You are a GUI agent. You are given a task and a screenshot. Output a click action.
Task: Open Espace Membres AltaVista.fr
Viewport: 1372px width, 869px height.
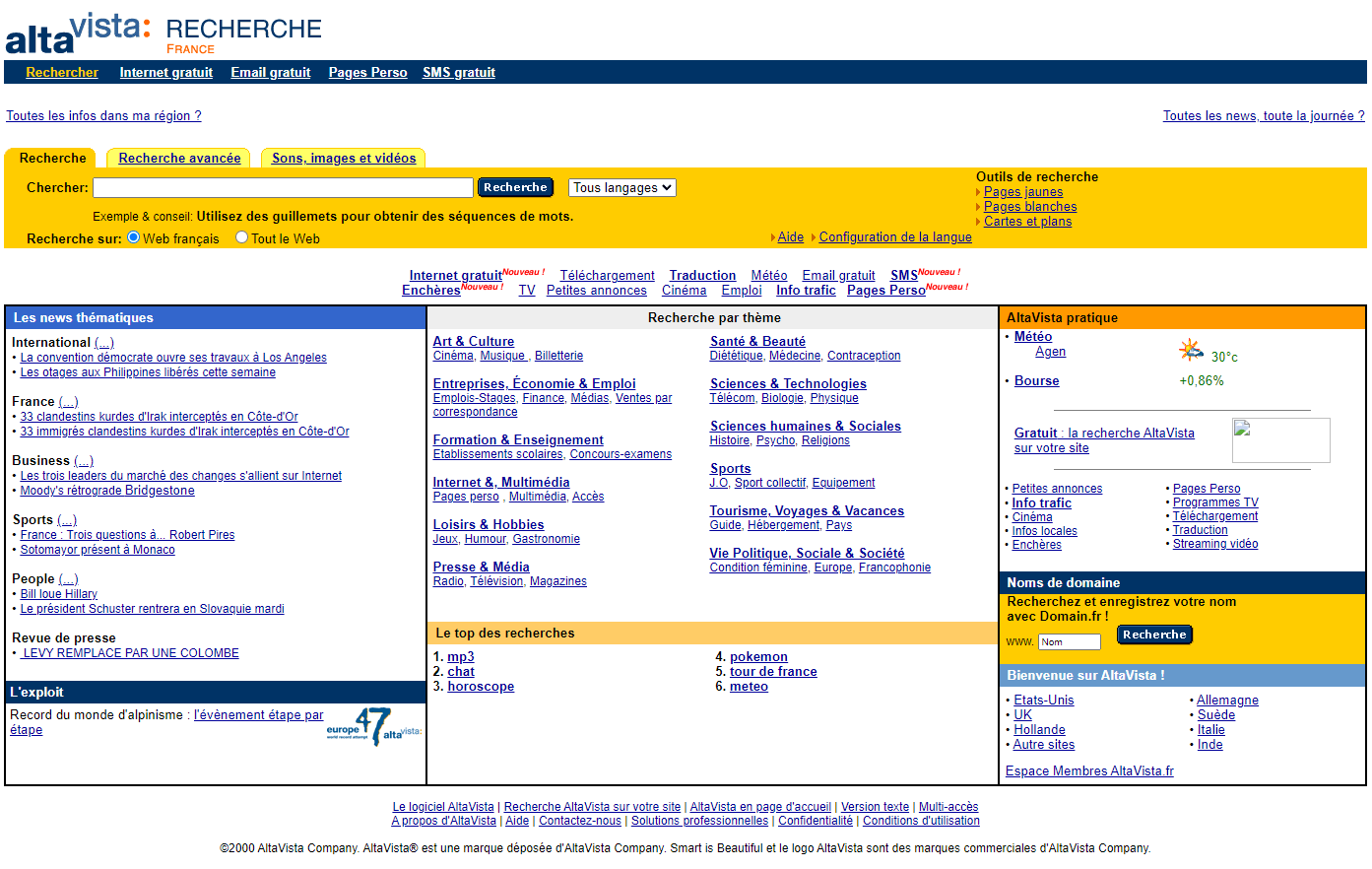pos(1089,770)
